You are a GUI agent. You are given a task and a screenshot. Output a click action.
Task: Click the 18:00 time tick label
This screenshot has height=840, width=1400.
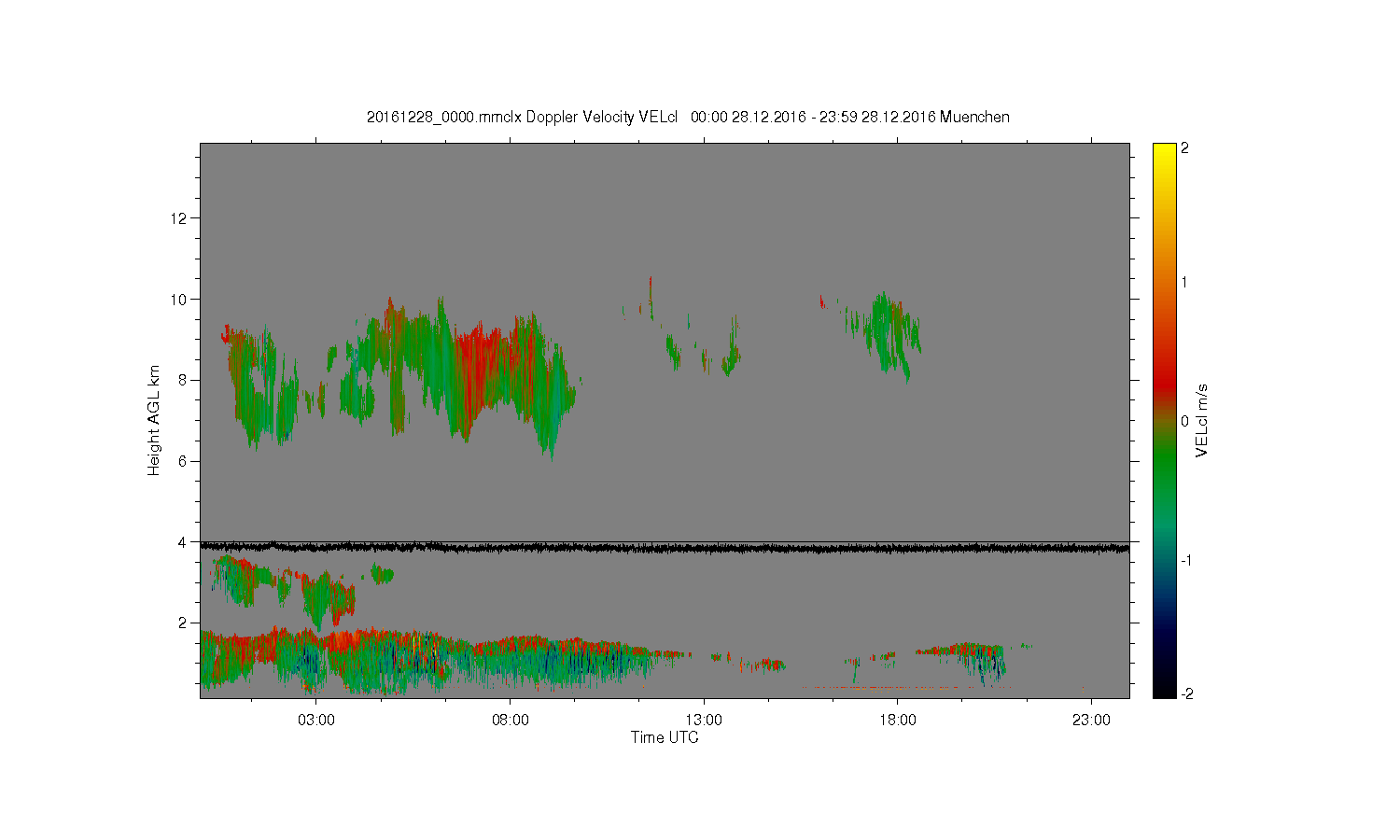[x=897, y=721]
